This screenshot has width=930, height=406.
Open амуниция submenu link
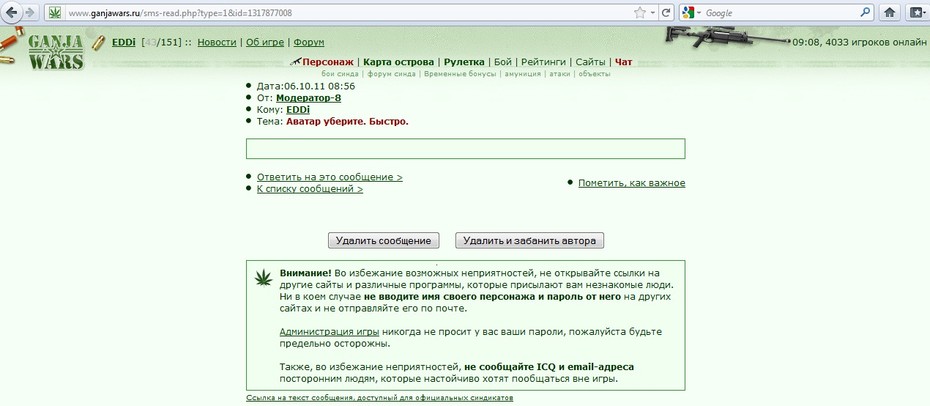coord(522,74)
